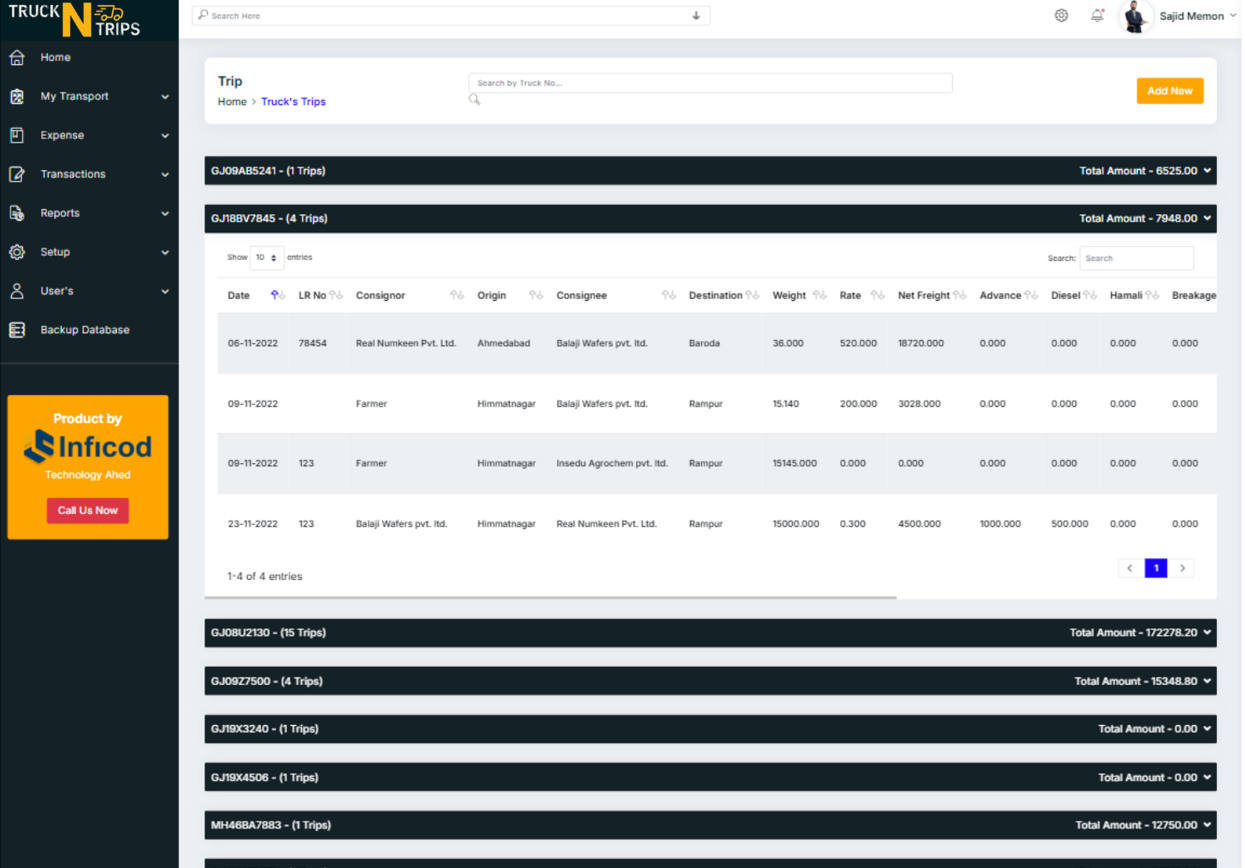The width and height of the screenshot is (1245, 868).
Task: Click the Search by Truck No field
Action: coord(710,83)
